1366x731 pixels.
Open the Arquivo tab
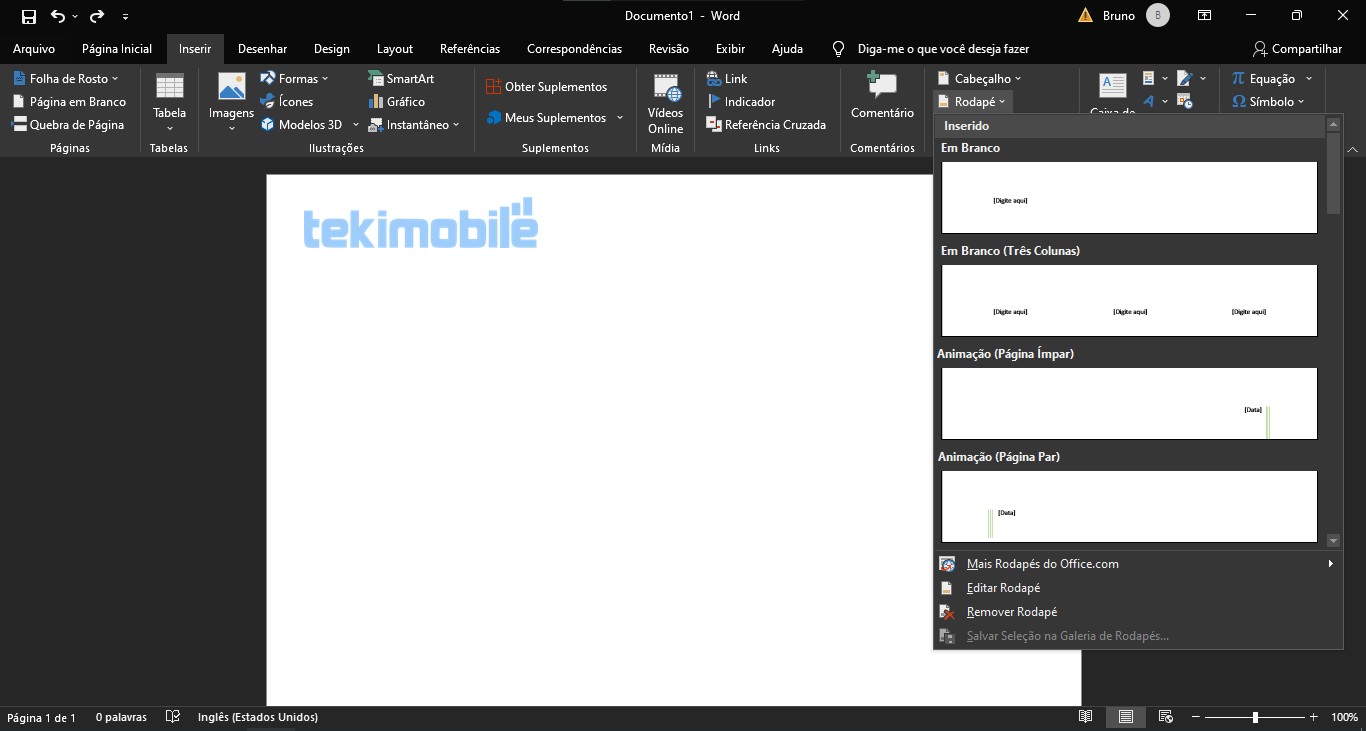point(34,48)
